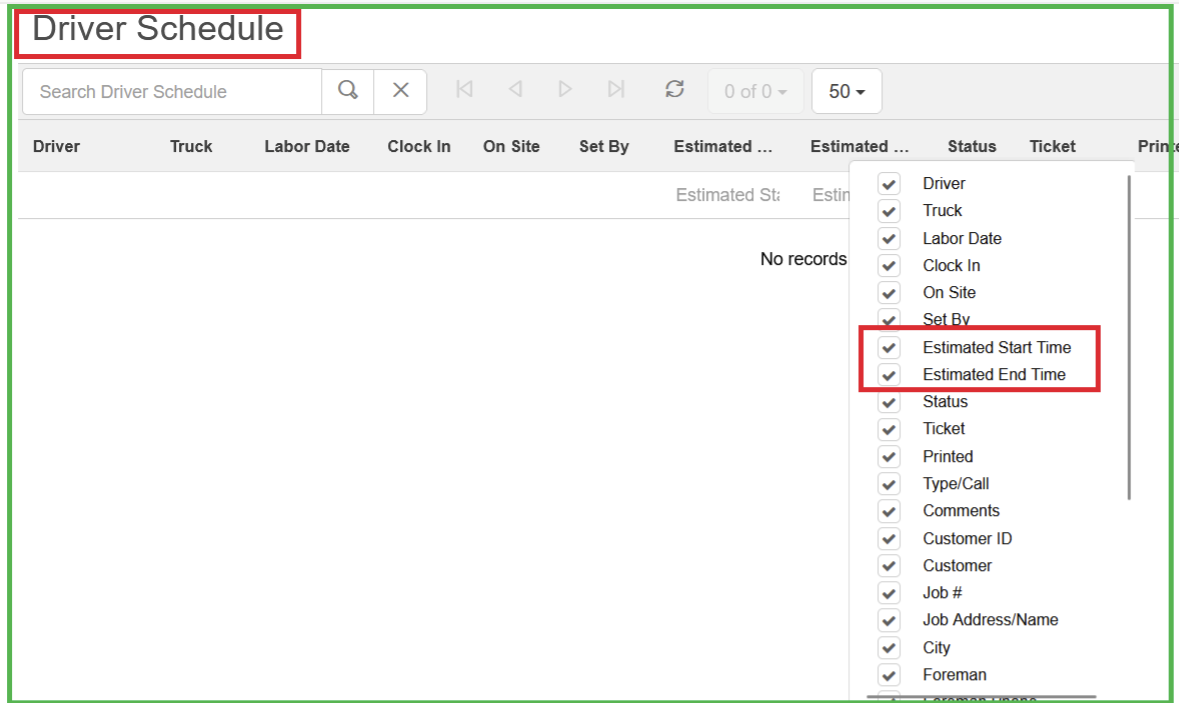
Task: Go to first page icon
Action: tap(464, 90)
